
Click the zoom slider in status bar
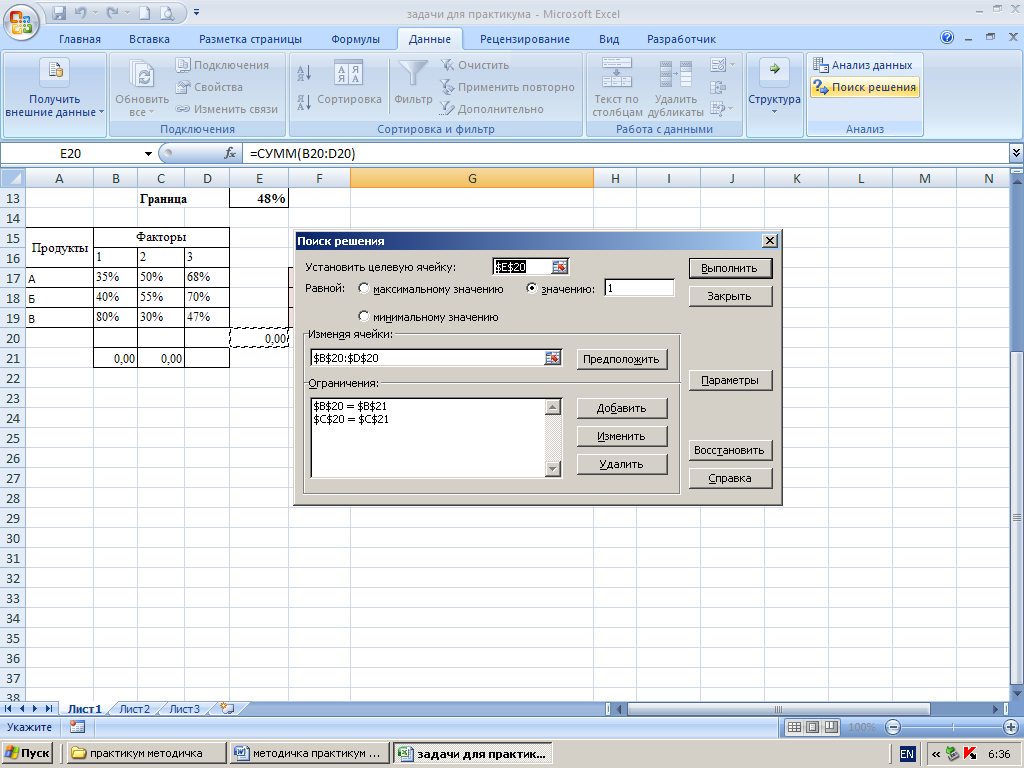[952, 727]
